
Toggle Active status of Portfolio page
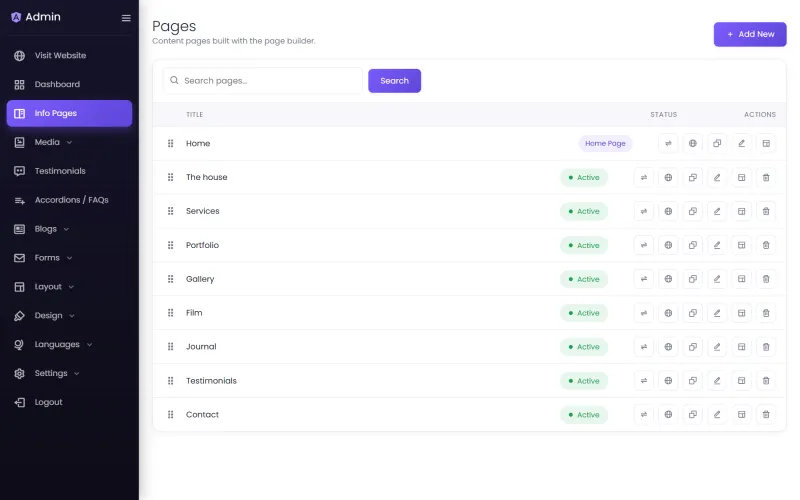[x=584, y=245]
